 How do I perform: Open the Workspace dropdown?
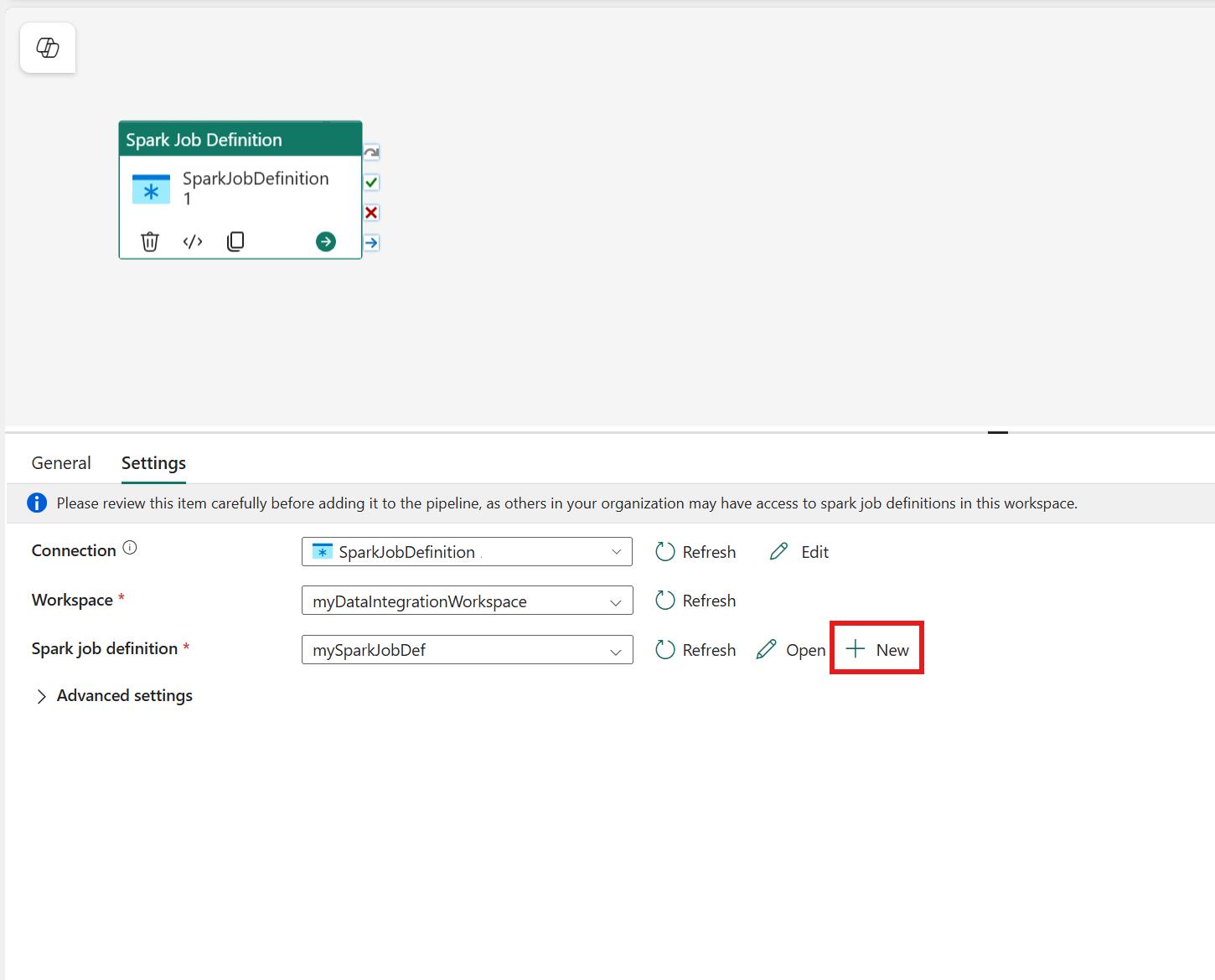tap(467, 601)
